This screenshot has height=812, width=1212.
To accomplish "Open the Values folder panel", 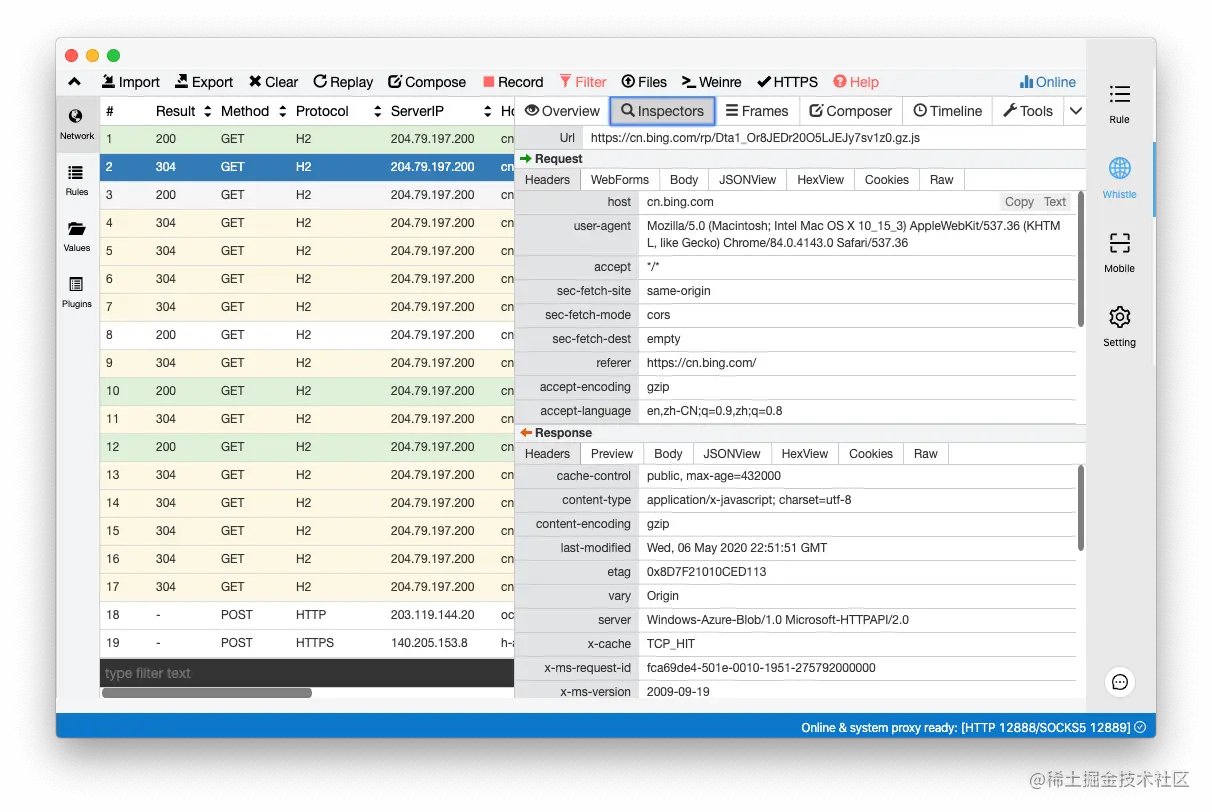I will [x=77, y=236].
